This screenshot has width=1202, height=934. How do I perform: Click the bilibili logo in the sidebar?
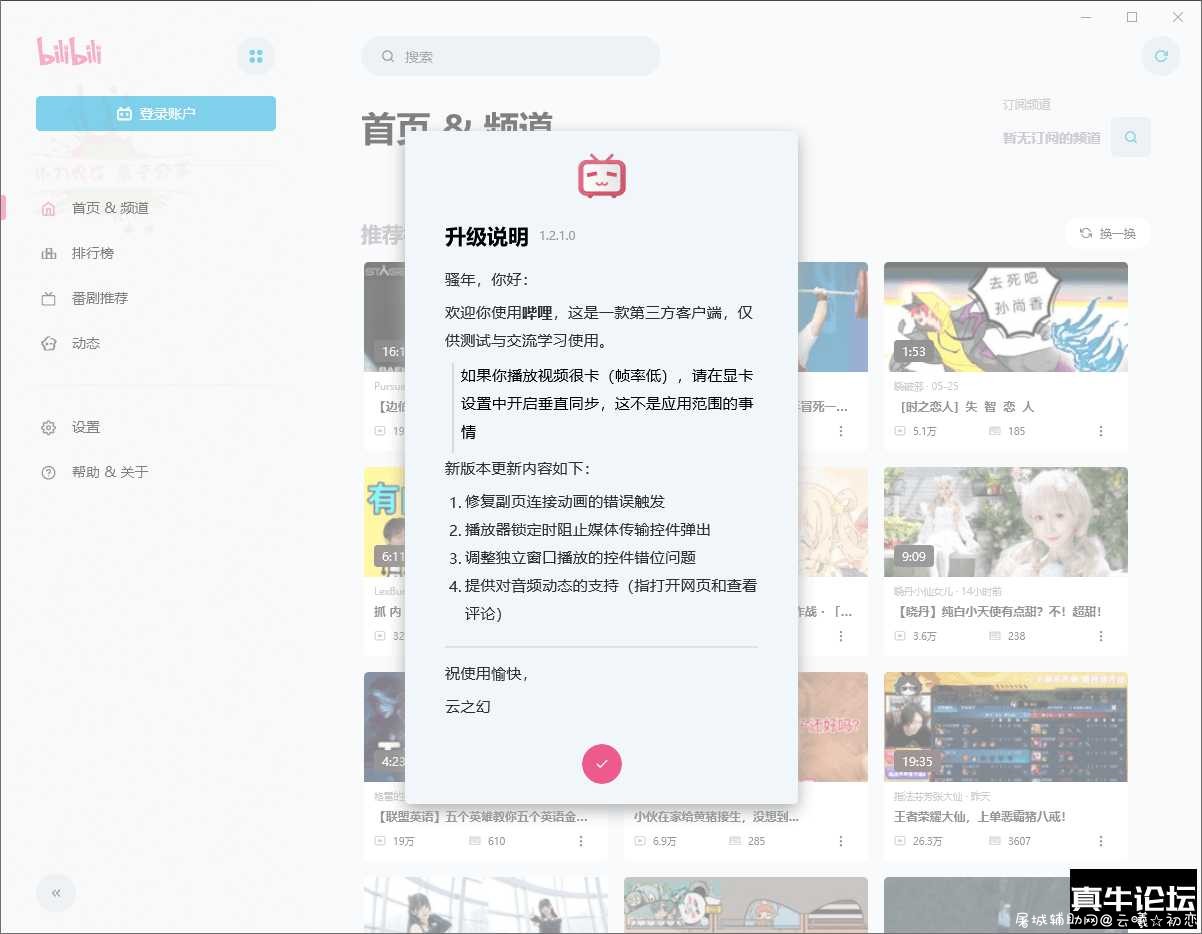(69, 51)
